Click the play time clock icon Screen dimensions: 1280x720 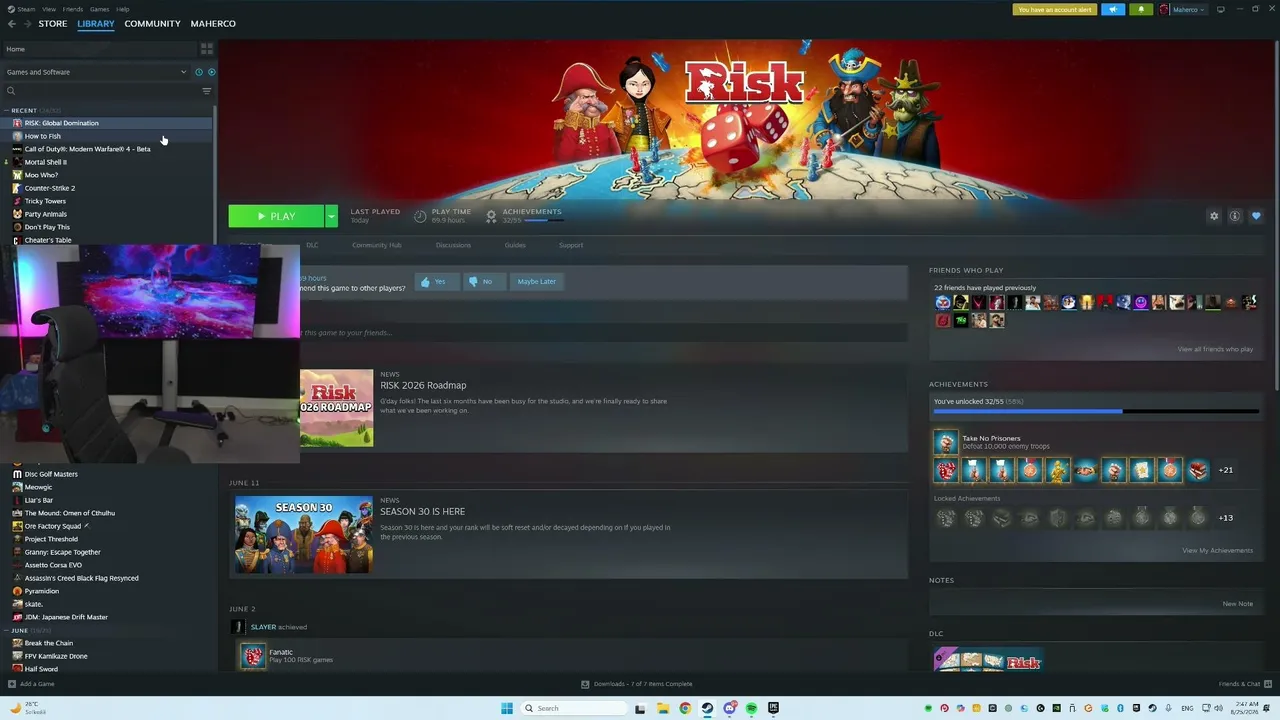click(420, 215)
